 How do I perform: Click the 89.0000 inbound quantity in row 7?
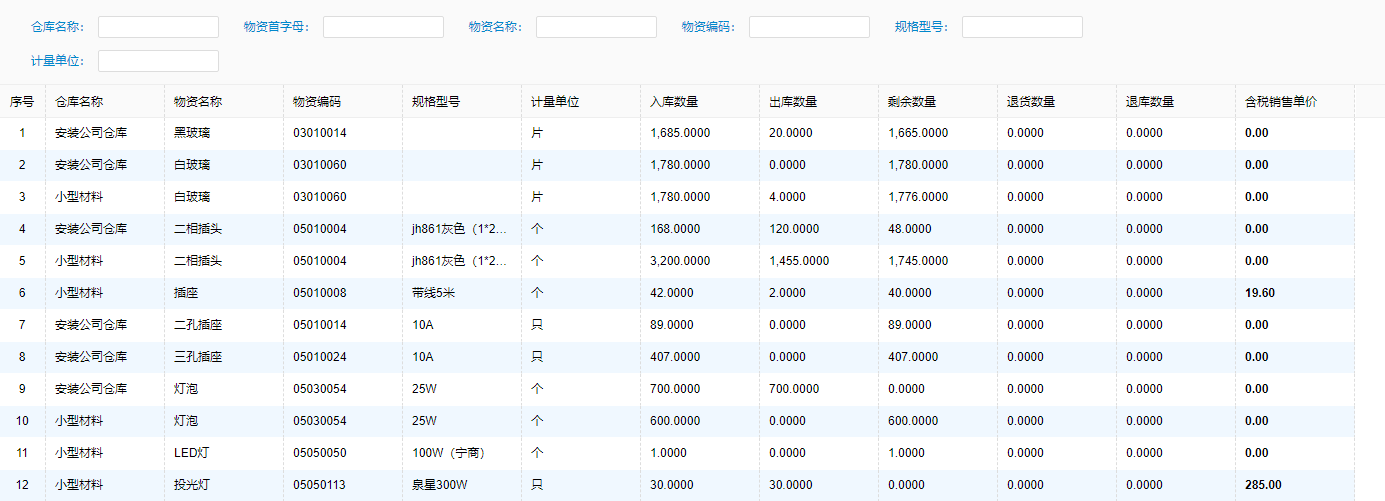point(672,325)
